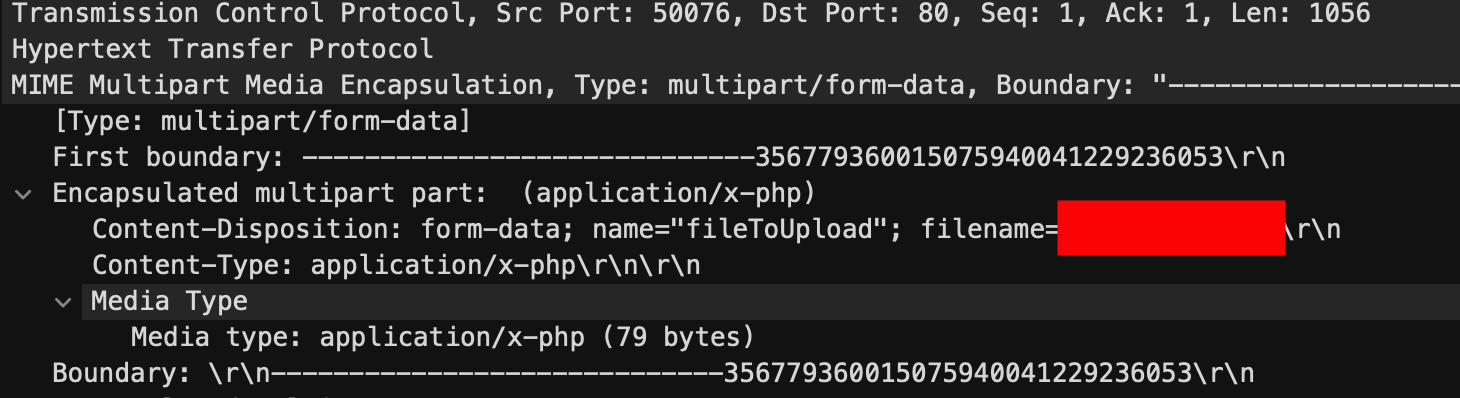Select the Content-Disposition form-data line
This screenshot has width=1460, height=398.
[x=716, y=229]
